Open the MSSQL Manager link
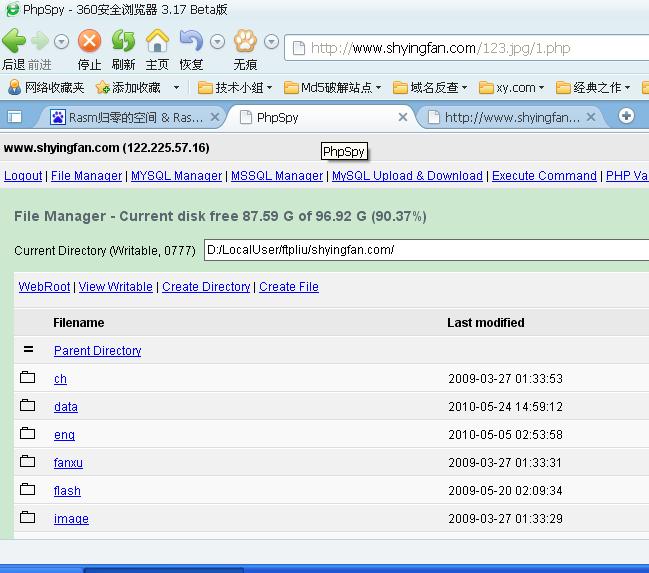The height and width of the screenshot is (573, 649). [277, 176]
